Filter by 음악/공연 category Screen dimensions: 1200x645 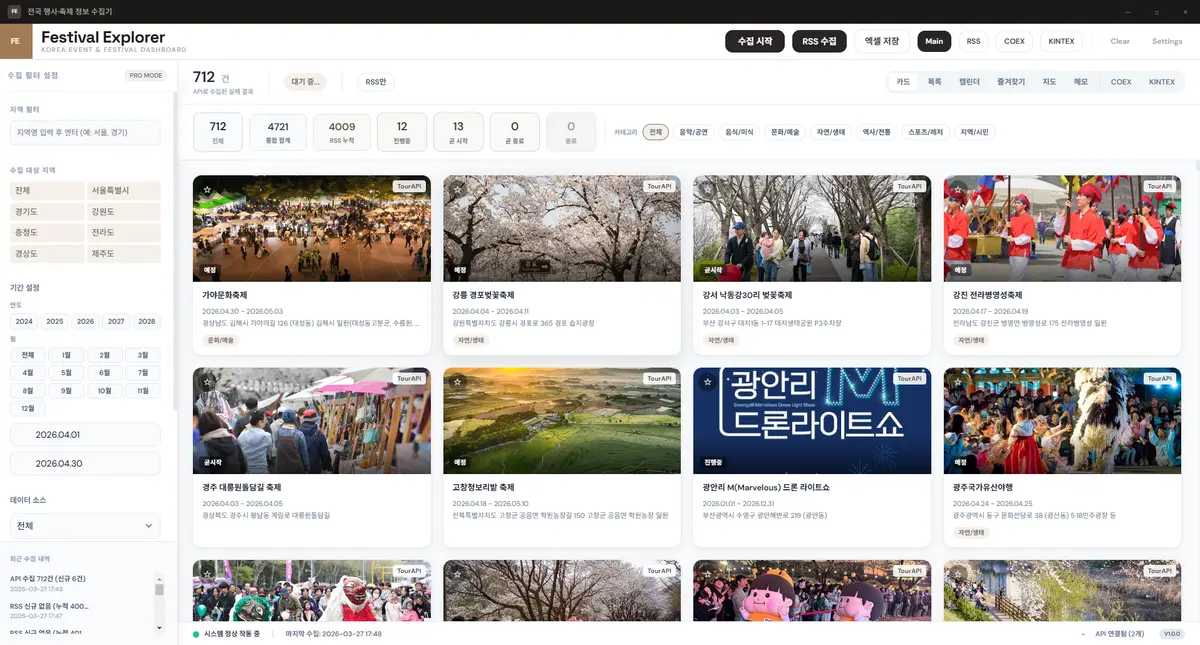click(x=694, y=132)
